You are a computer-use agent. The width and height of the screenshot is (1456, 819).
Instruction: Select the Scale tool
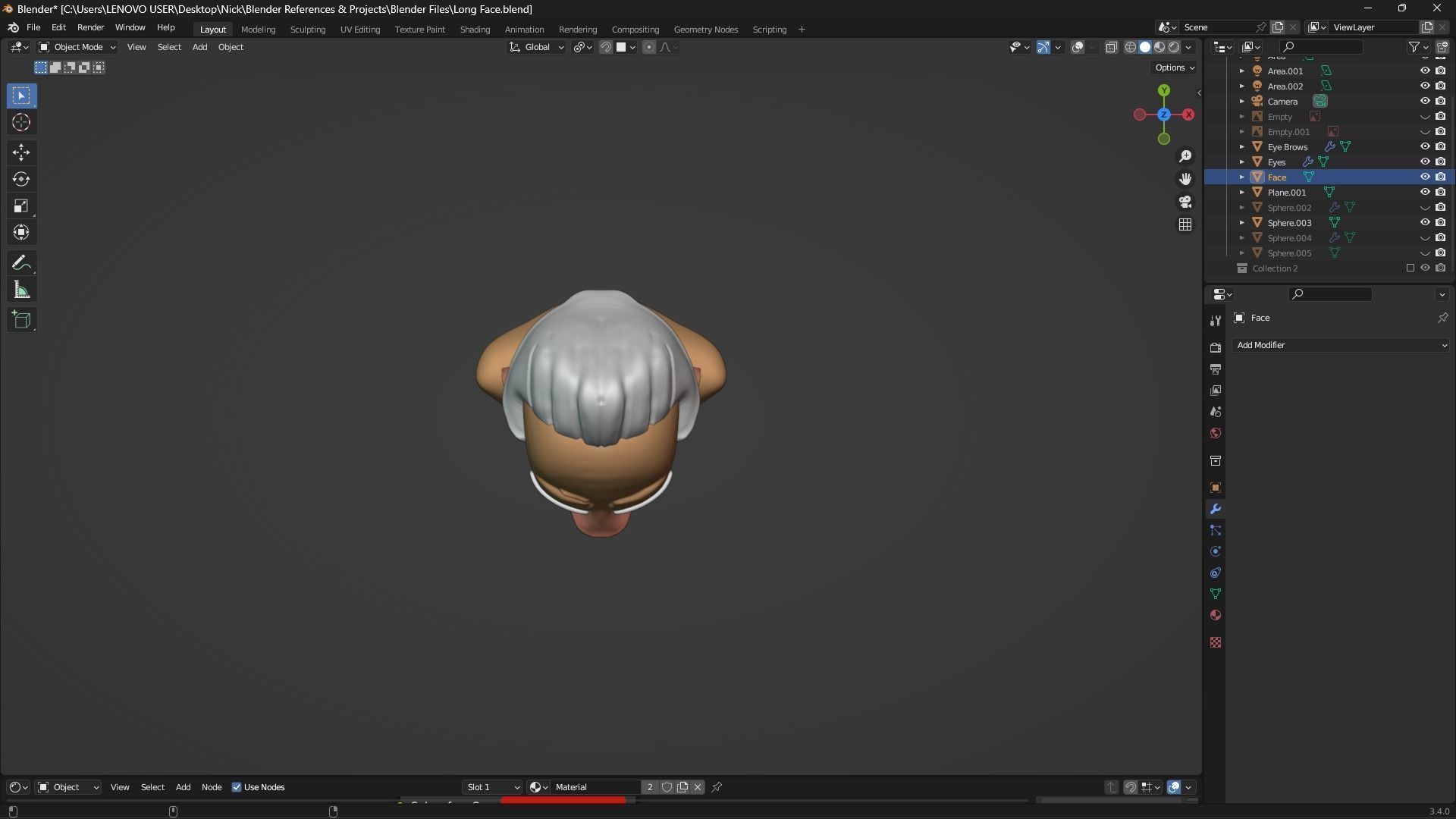21,206
